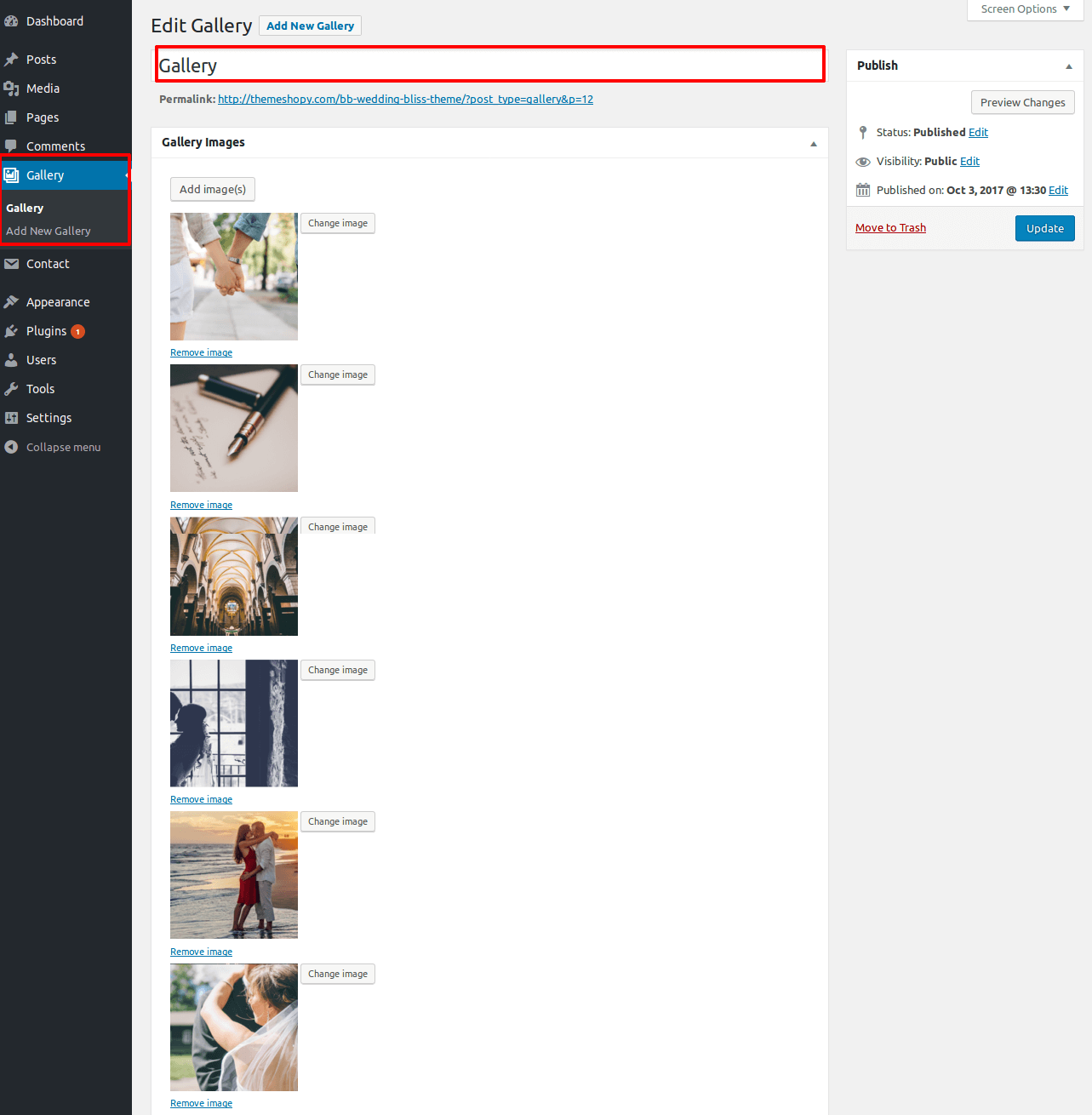1092x1115 pixels.
Task: Collapse the Publish panel
Action: (x=1068, y=66)
